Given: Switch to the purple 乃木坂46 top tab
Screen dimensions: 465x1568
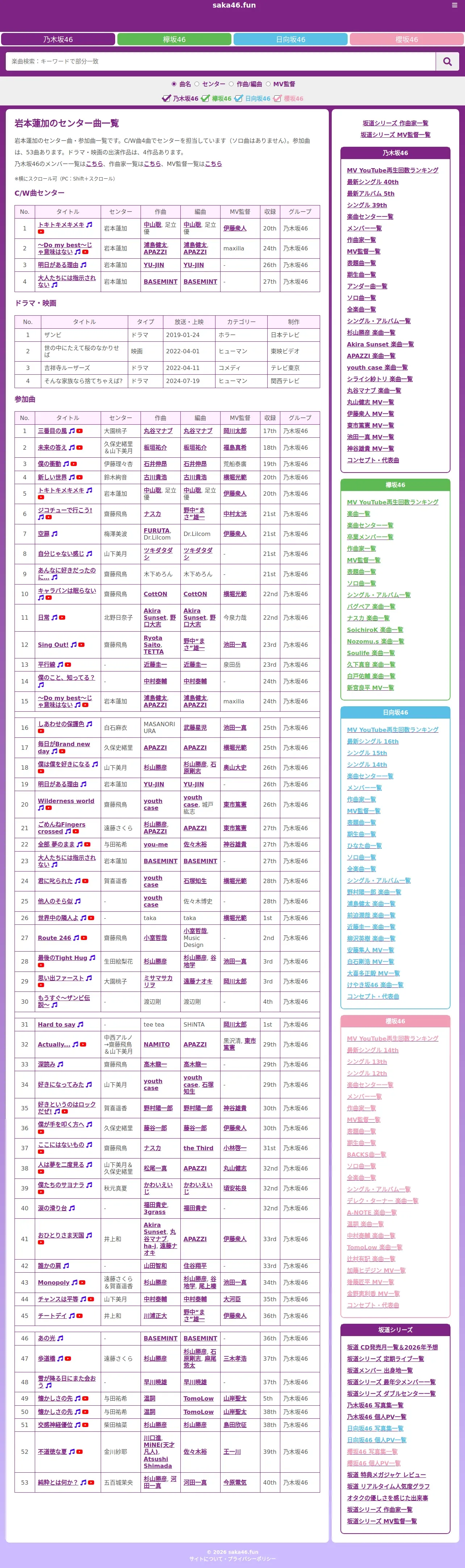Looking at the screenshot, I should pyautogui.click(x=58, y=39).
